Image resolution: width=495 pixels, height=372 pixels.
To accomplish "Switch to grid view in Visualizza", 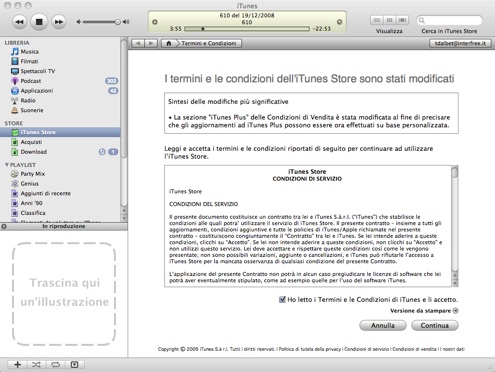I will (389, 20).
